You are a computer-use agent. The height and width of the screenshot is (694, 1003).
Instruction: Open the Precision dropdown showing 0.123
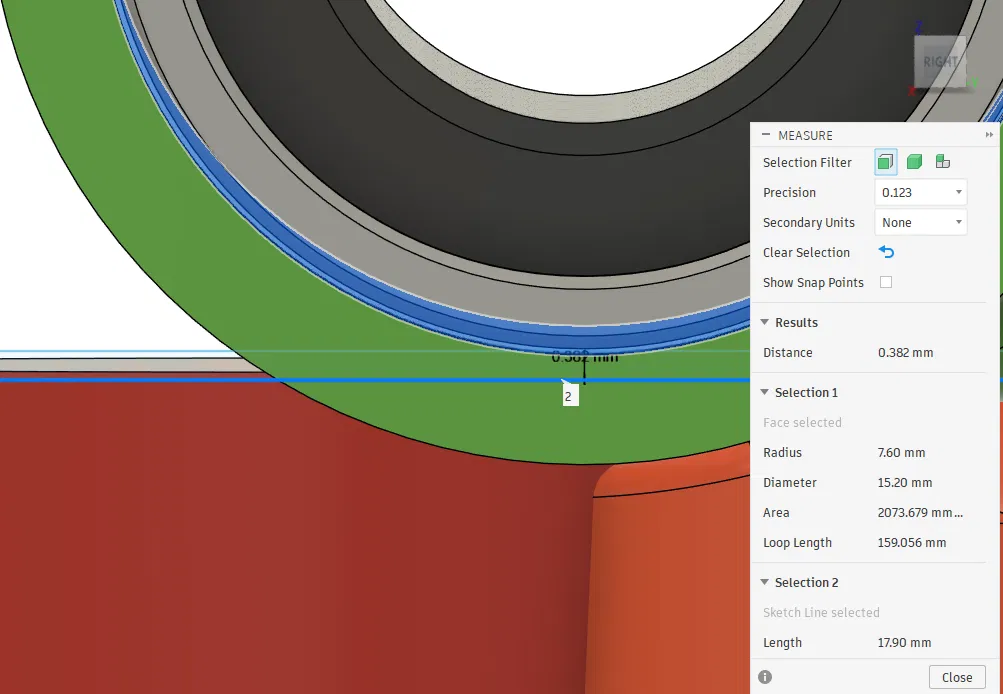pyautogui.click(x=920, y=193)
